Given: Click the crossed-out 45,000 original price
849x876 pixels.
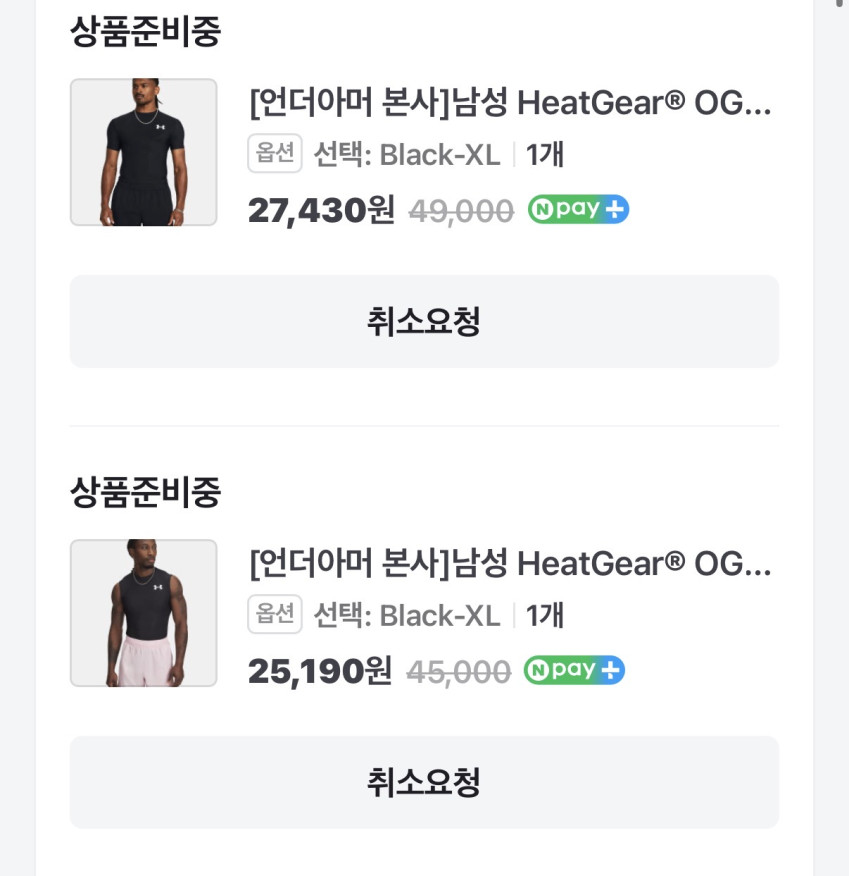Looking at the screenshot, I should pyautogui.click(x=458, y=672).
